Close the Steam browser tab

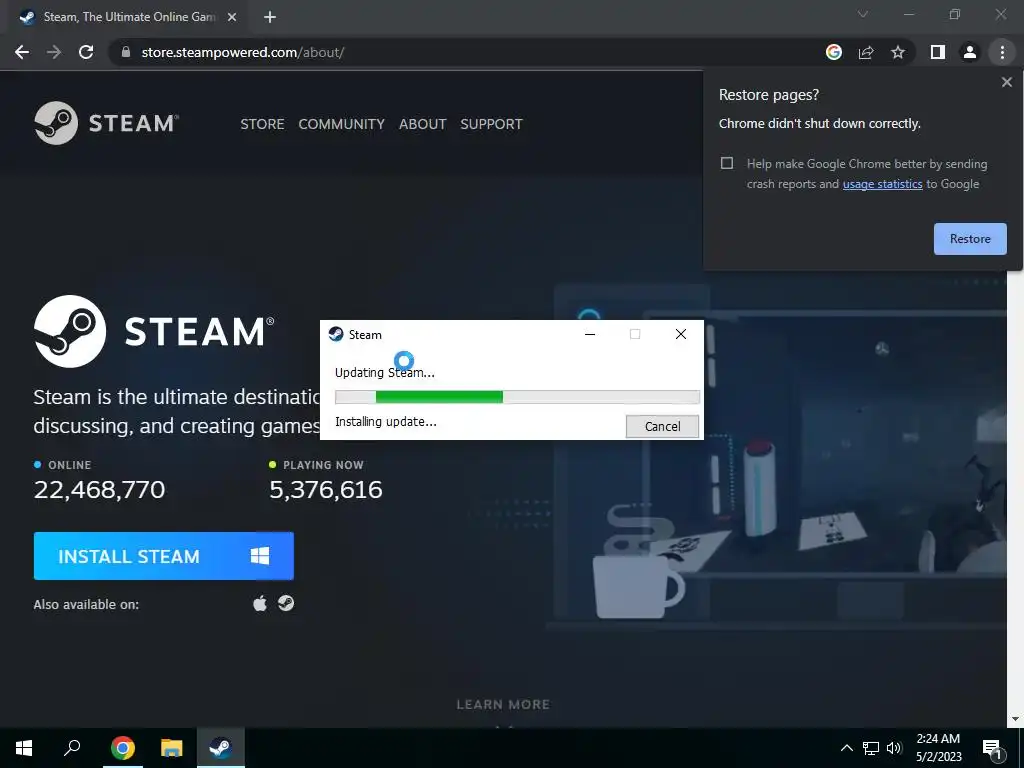pyautogui.click(x=232, y=18)
